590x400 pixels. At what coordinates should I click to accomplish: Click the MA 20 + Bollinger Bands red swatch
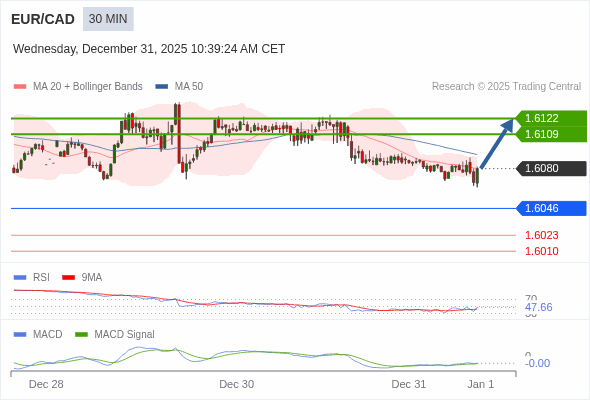[x=20, y=87]
